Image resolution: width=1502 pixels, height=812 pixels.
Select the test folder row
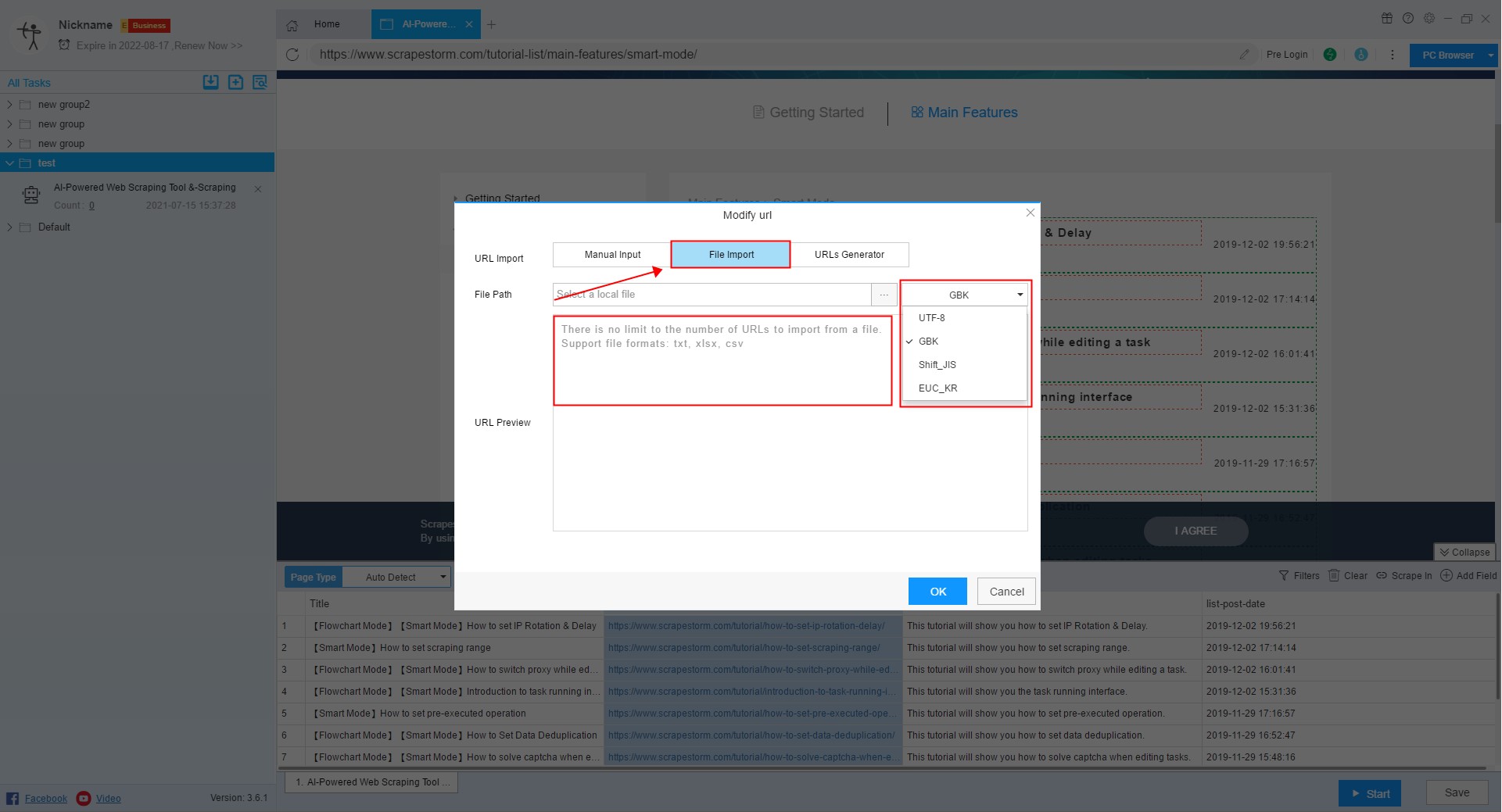pyautogui.click(x=138, y=163)
